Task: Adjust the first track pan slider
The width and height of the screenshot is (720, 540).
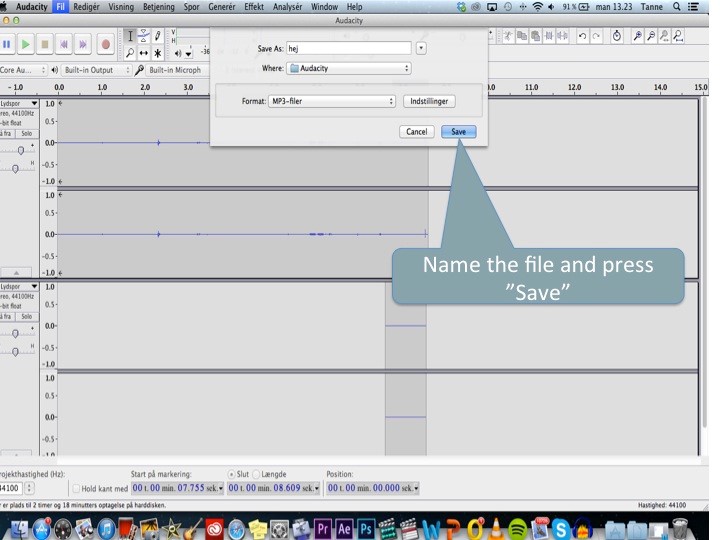Action: (15, 169)
